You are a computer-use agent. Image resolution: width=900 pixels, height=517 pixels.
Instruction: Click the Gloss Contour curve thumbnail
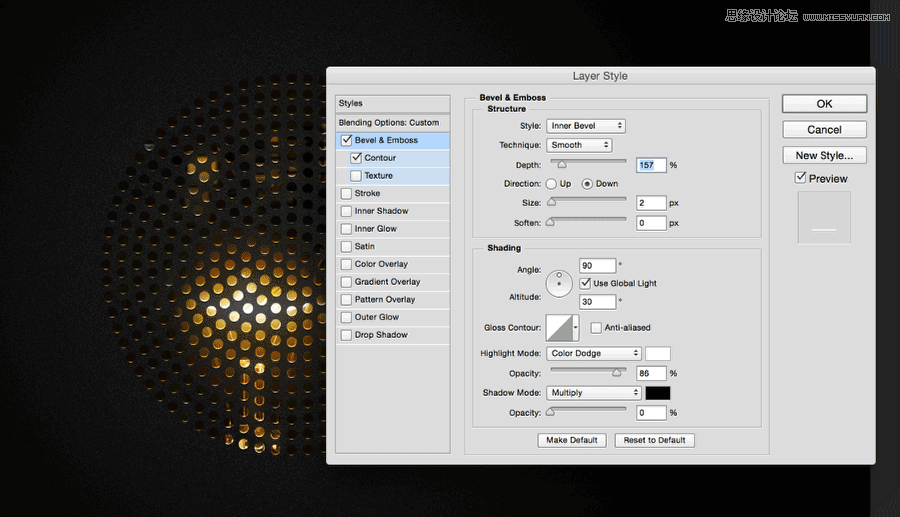click(x=562, y=327)
